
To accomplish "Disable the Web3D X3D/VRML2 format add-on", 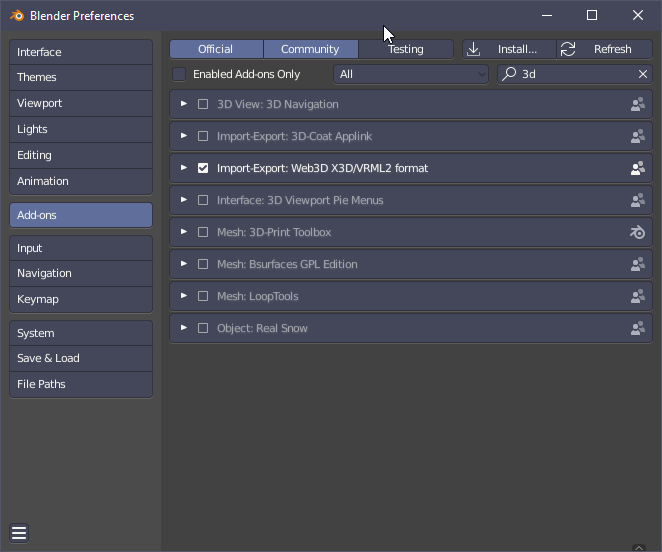I will (203, 168).
